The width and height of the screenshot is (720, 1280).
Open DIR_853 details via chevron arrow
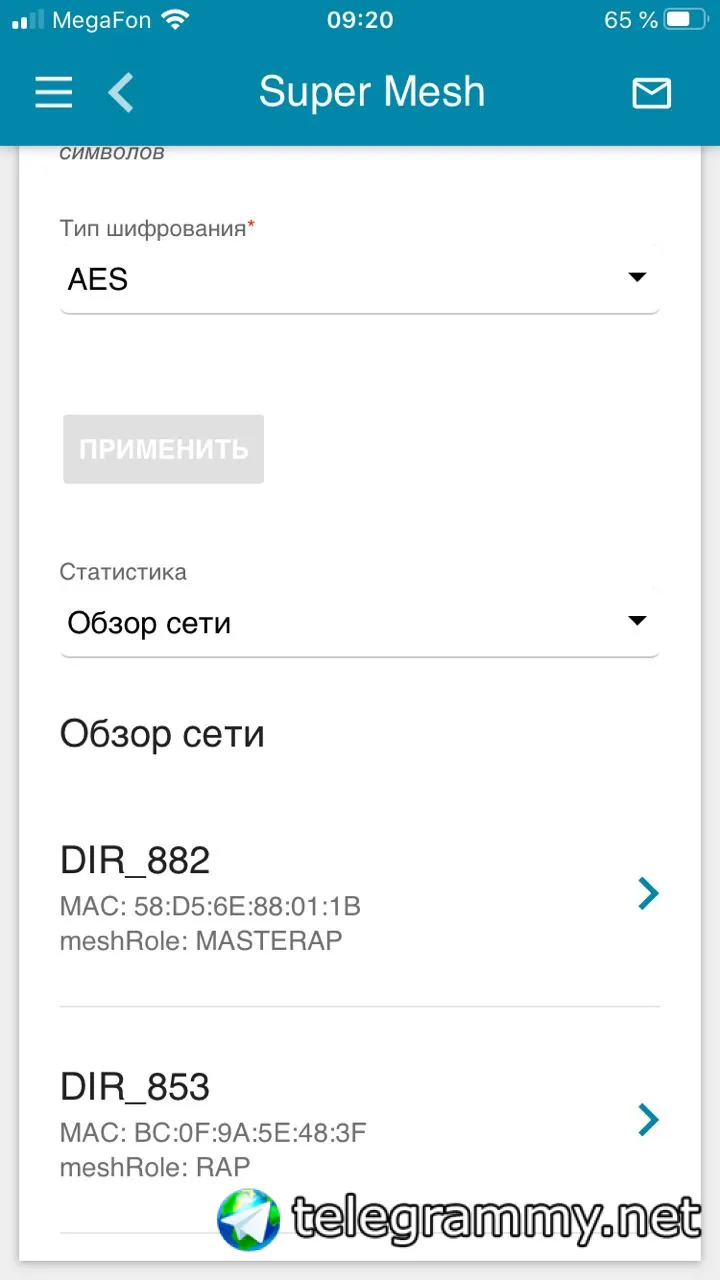649,1119
